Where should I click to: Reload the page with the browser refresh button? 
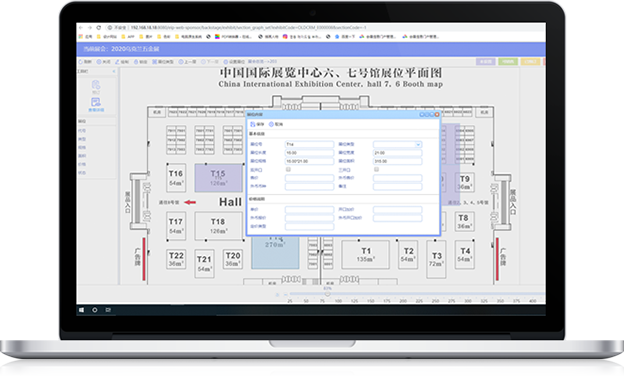pyautogui.click(x=99, y=28)
